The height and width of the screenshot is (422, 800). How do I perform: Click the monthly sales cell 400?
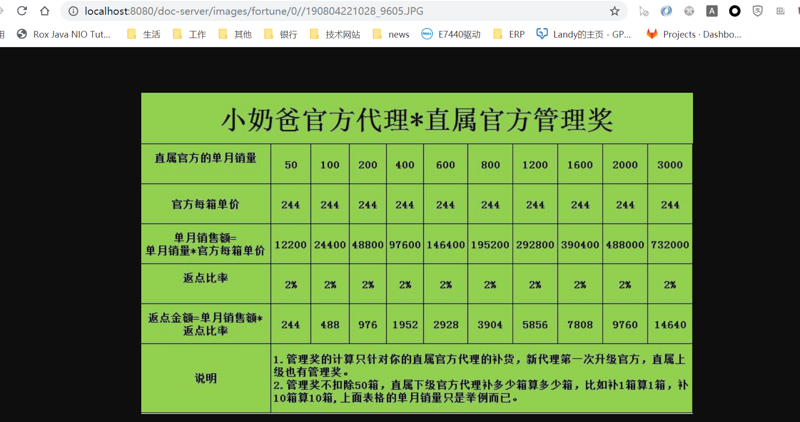(405, 165)
